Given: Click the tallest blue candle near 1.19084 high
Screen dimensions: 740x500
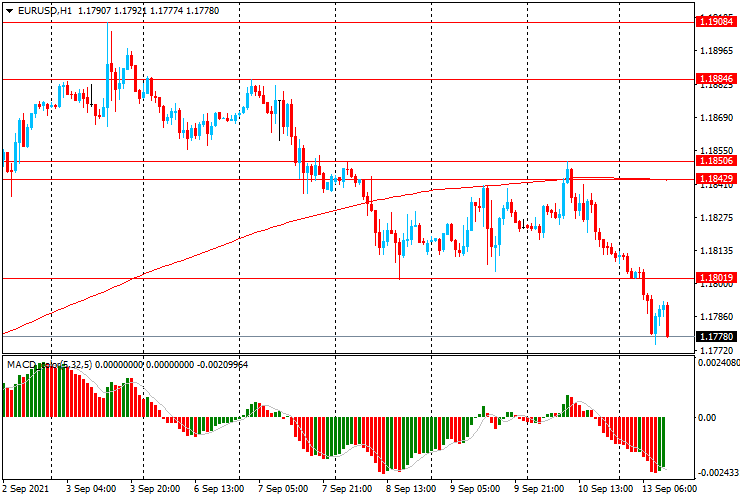Looking at the screenshot, I should pos(108,75).
